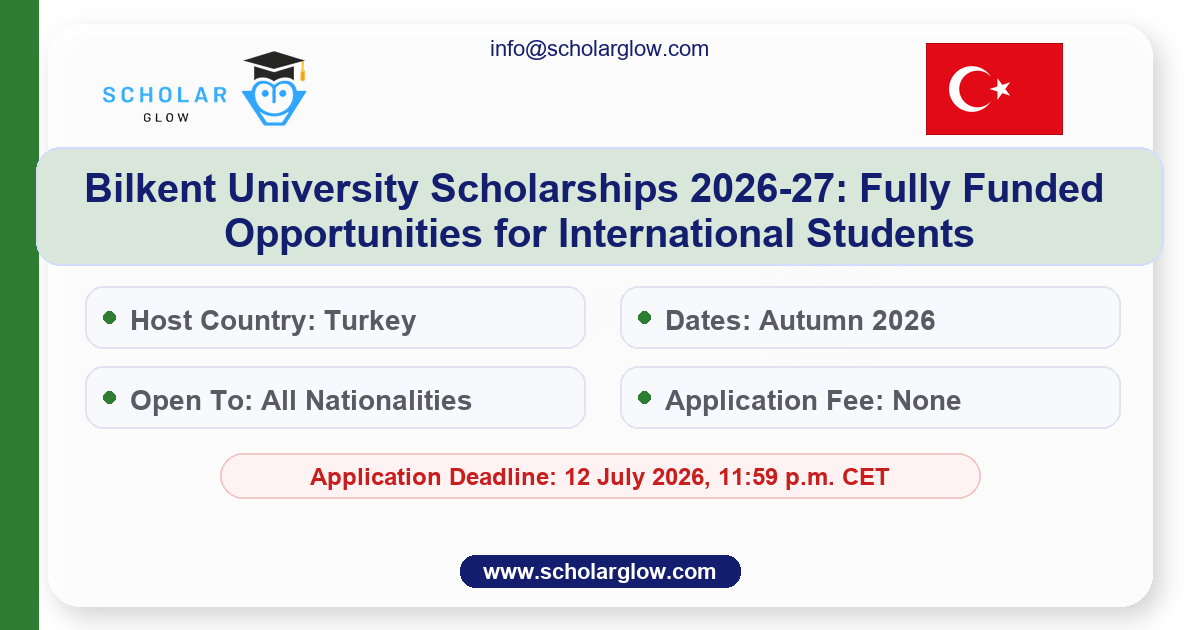
Task: Click the green bullet beside Open To
Action: point(110,398)
